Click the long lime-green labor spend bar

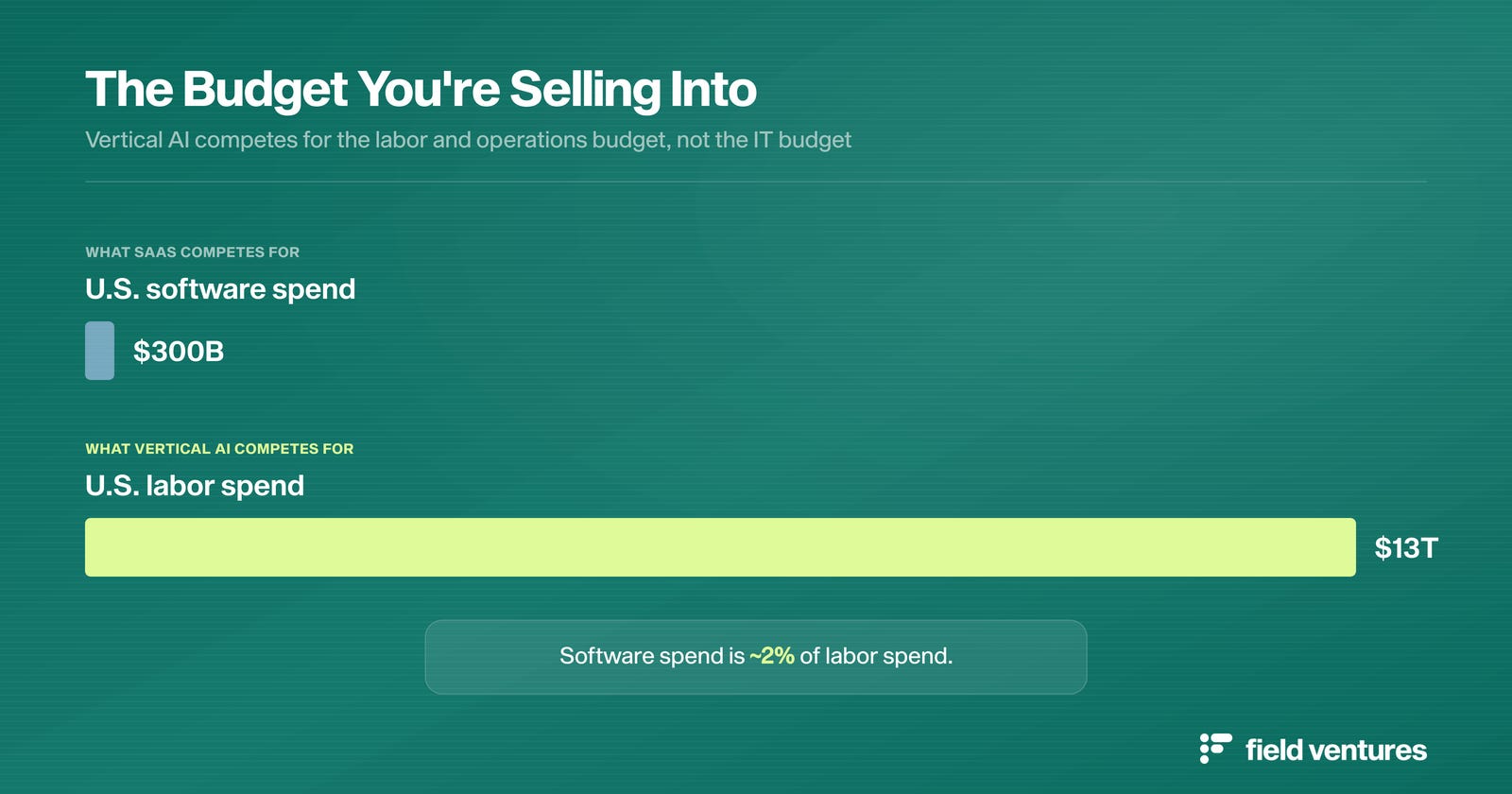point(720,547)
